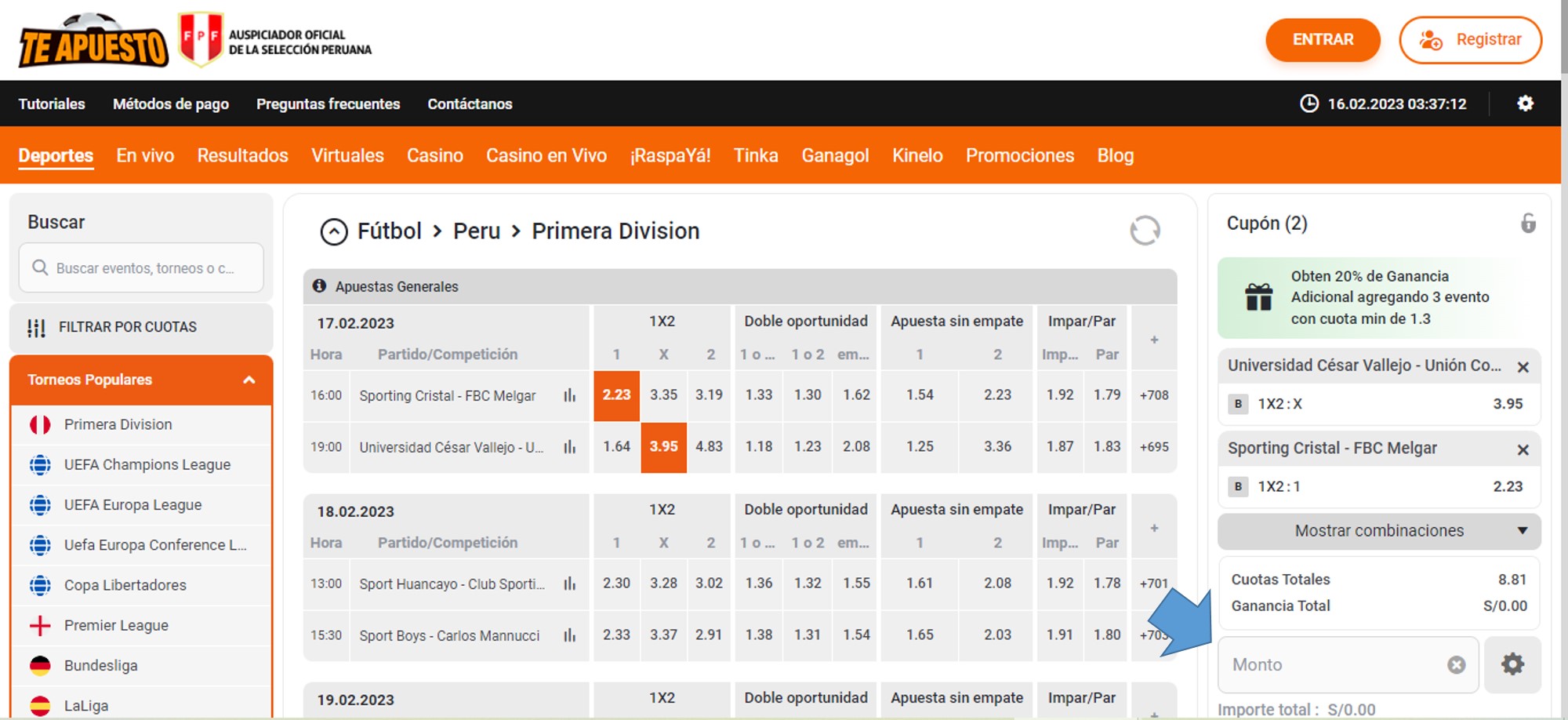1568x720 pixels.
Task: Expand Mostrar combinaciones dropdown
Action: pyautogui.click(x=1379, y=531)
